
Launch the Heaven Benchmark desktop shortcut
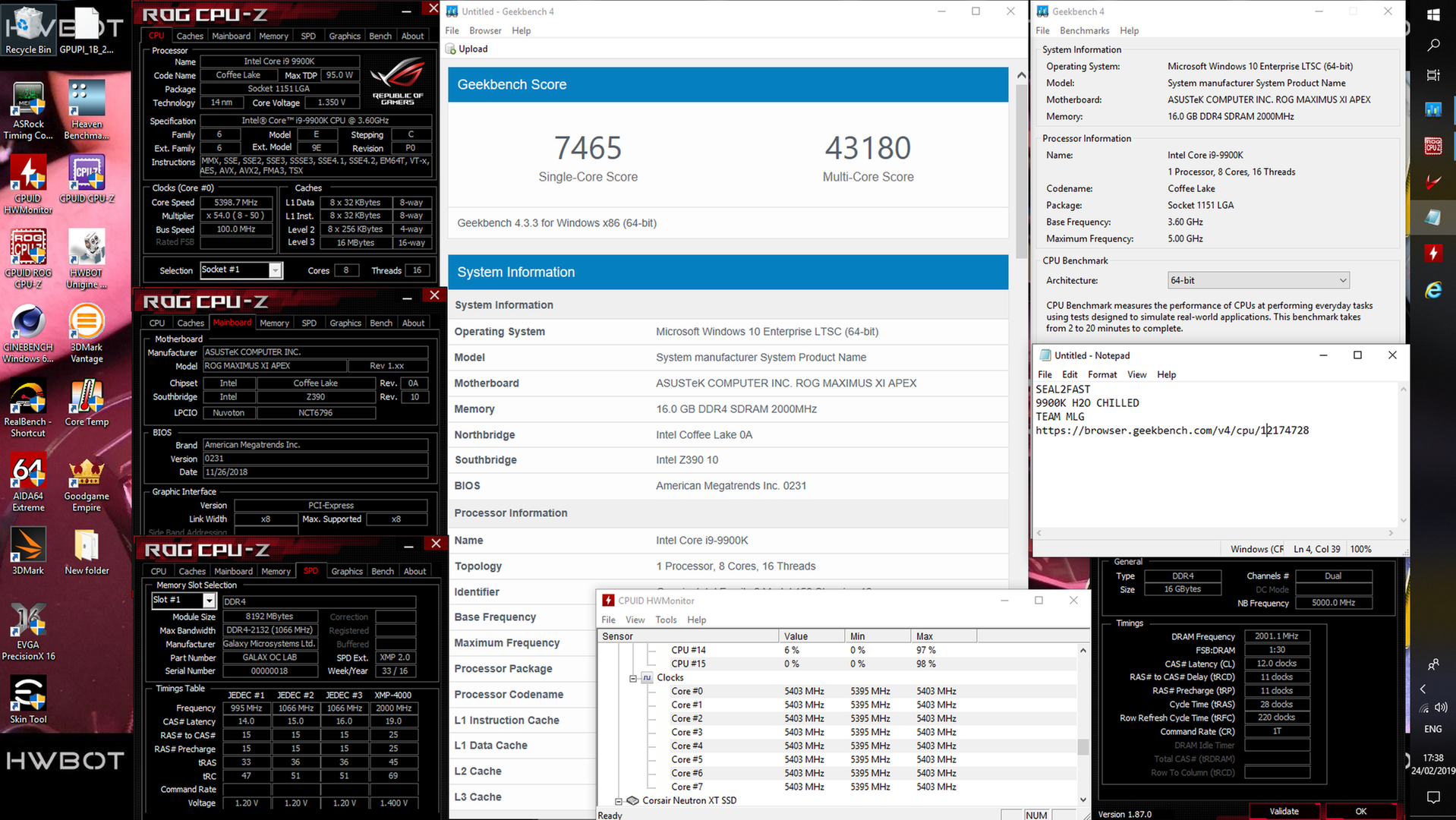[x=87, y=111]
